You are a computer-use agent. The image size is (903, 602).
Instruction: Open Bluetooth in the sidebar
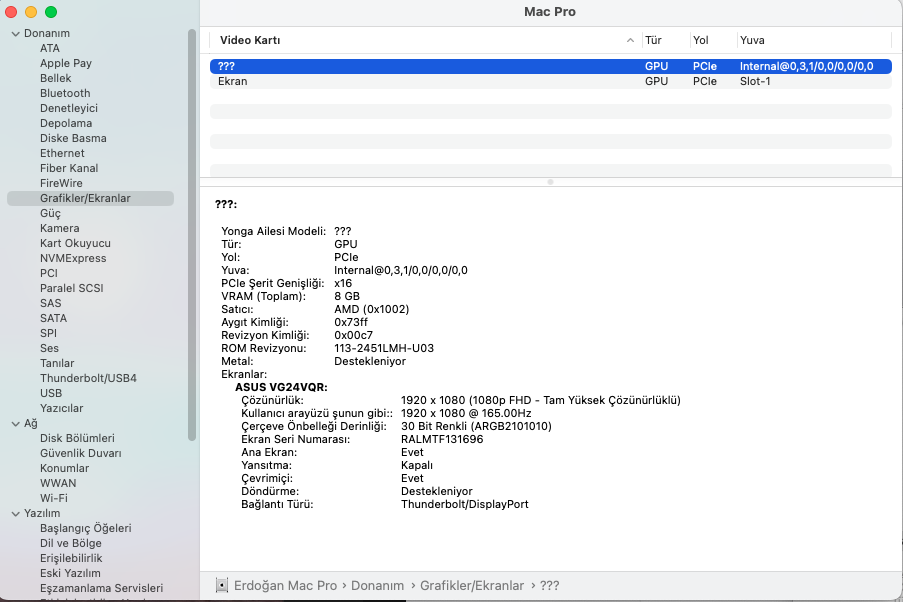[x=65, y=93]
